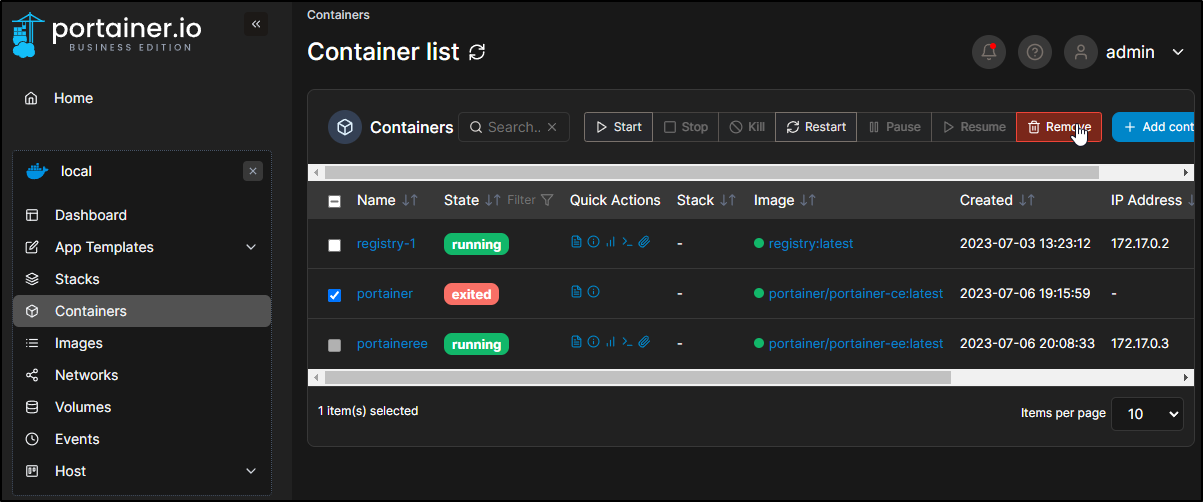Open logs for portaineree container
Screen dimensions: 1203x502
coord(576,342)
